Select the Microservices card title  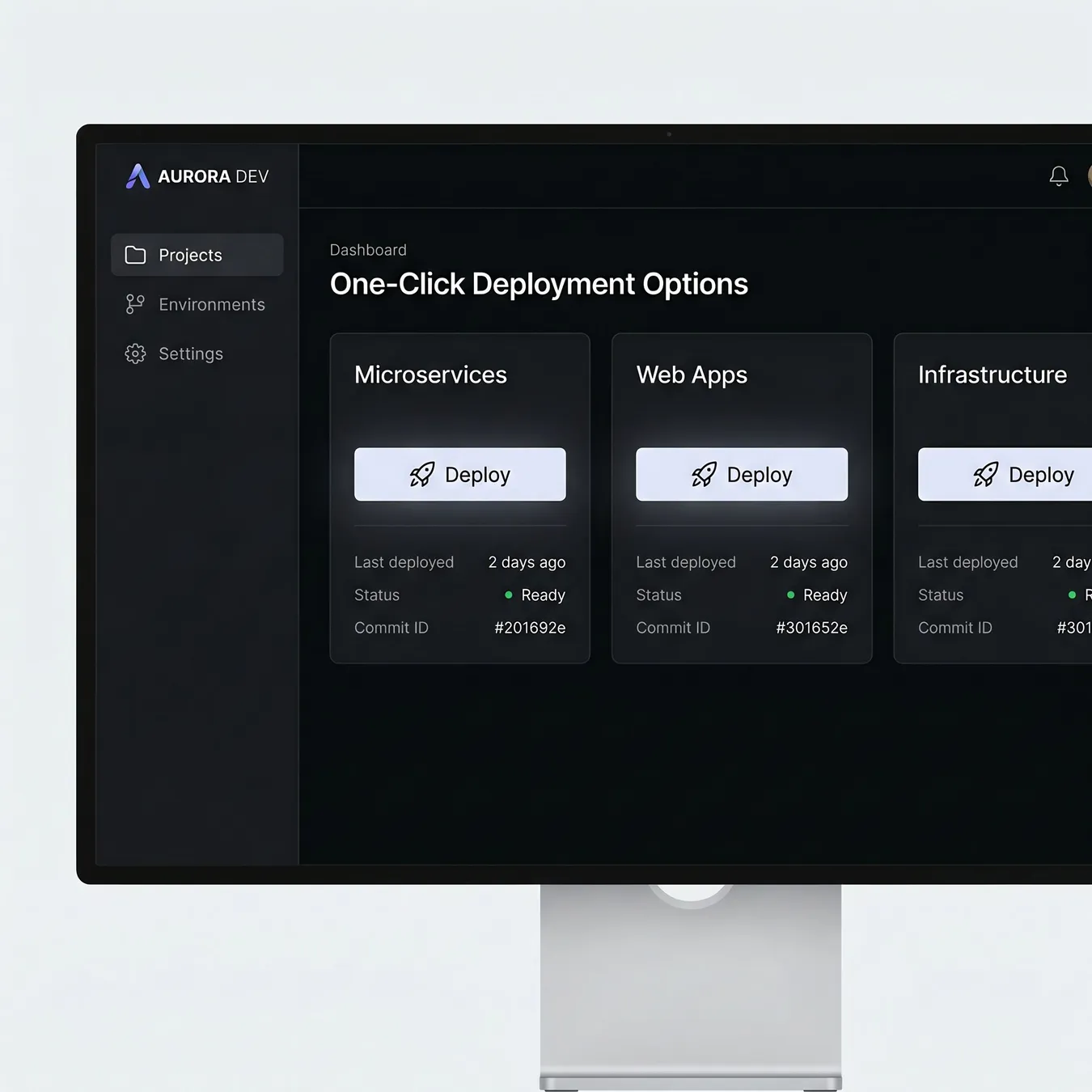click(x=430, y=375)
